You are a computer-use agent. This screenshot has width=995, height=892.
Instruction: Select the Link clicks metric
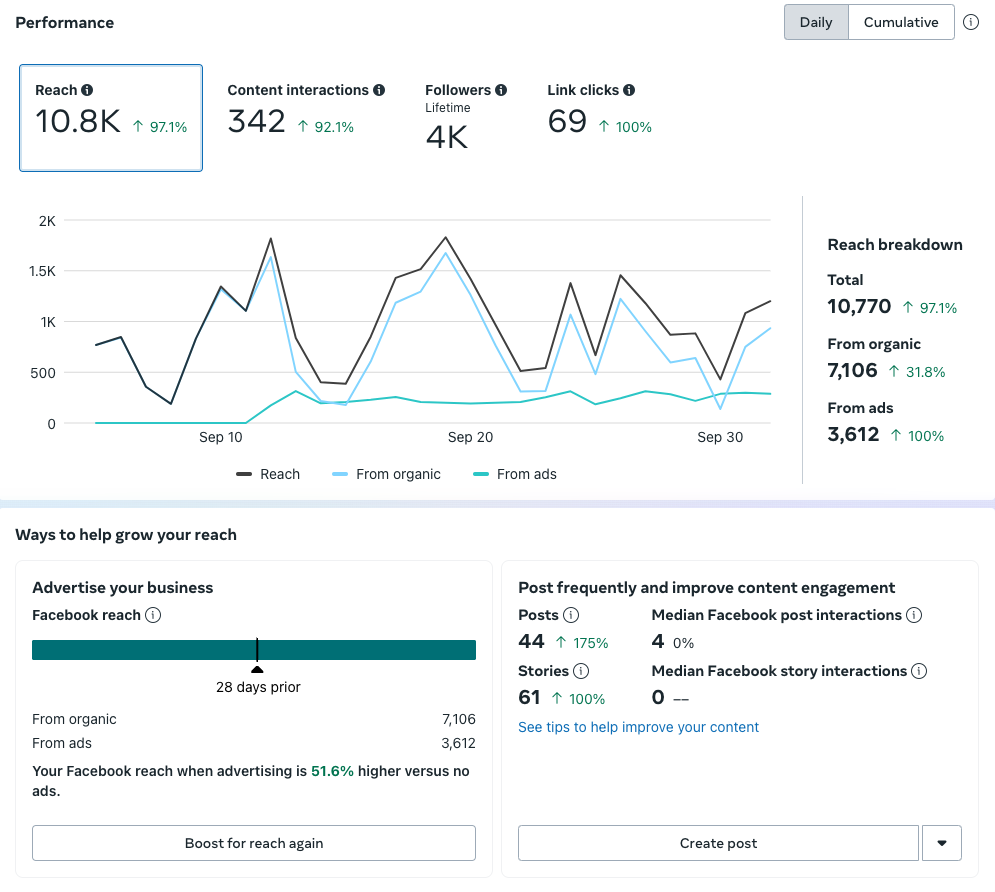click(x=600, y=110)
